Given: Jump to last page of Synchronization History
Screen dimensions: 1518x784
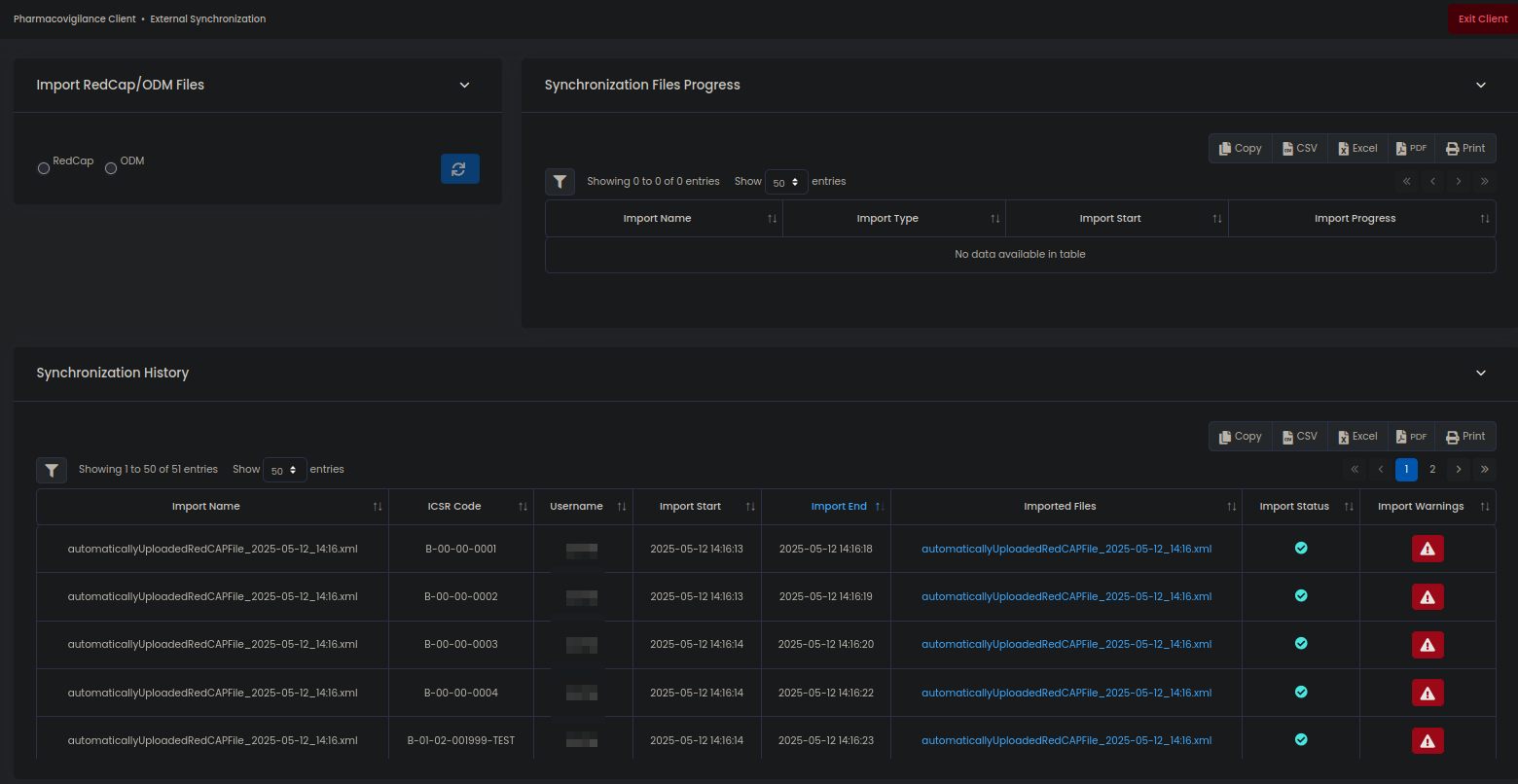Looking at the screenshot, I should coord(1484,470).
